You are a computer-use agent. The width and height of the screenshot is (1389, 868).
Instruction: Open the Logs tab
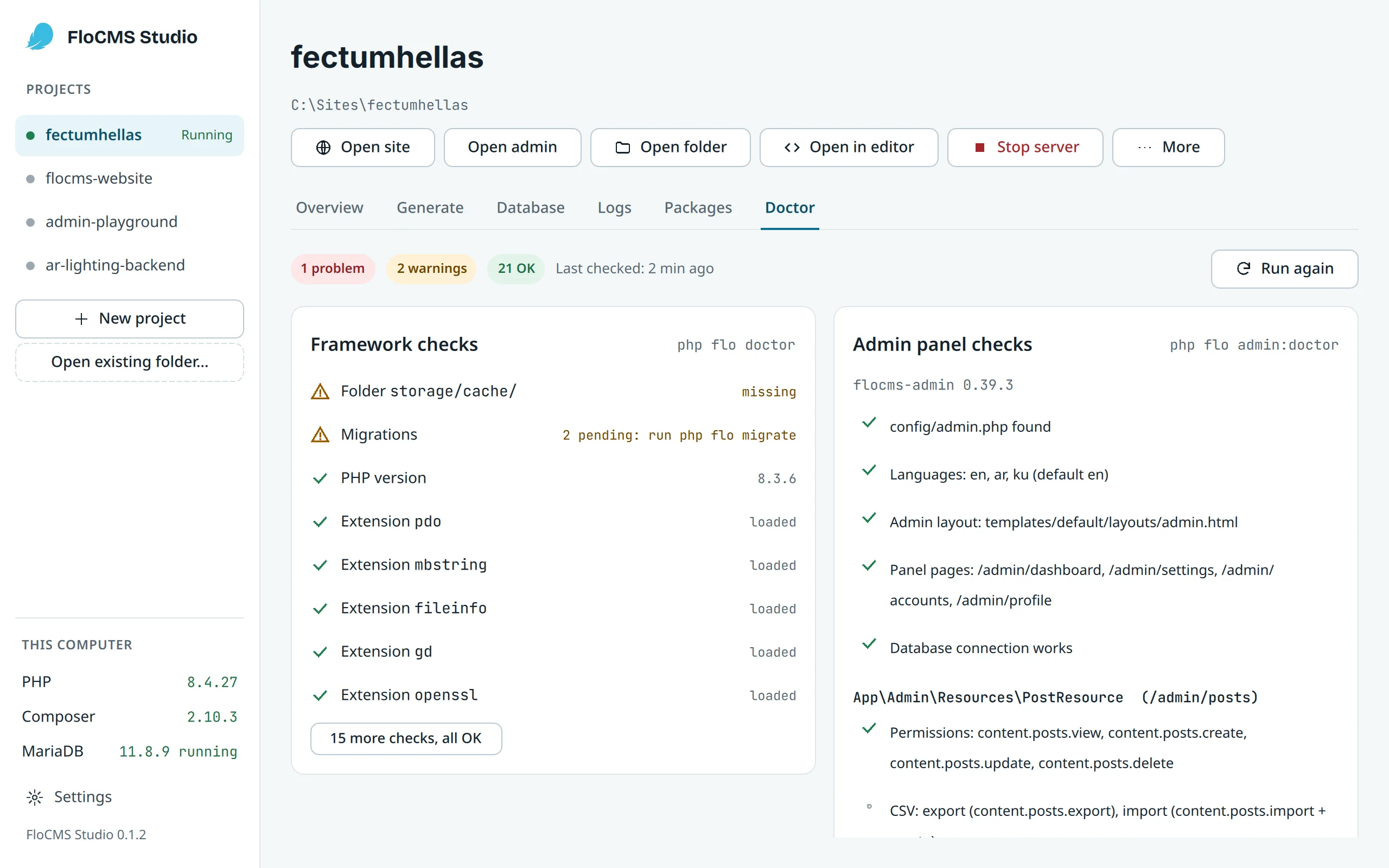pos(614,208)
